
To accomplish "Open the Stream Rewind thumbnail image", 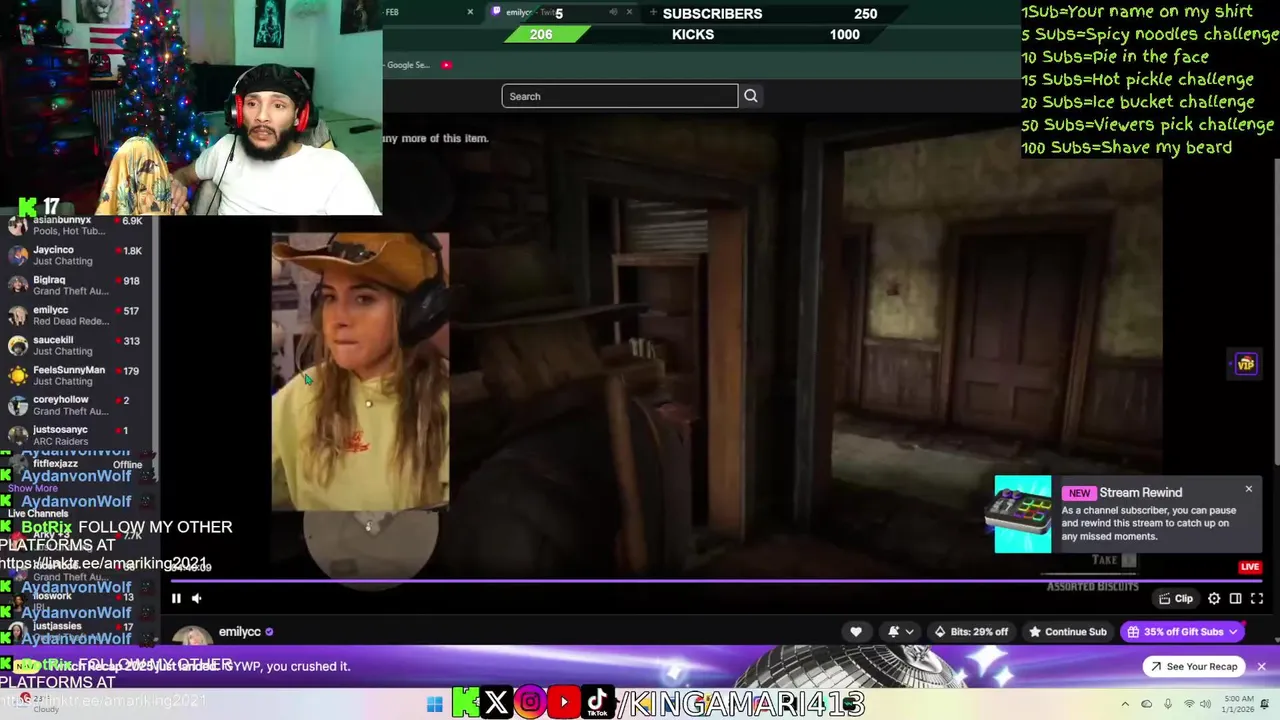I will click(x=1023, y=514).
